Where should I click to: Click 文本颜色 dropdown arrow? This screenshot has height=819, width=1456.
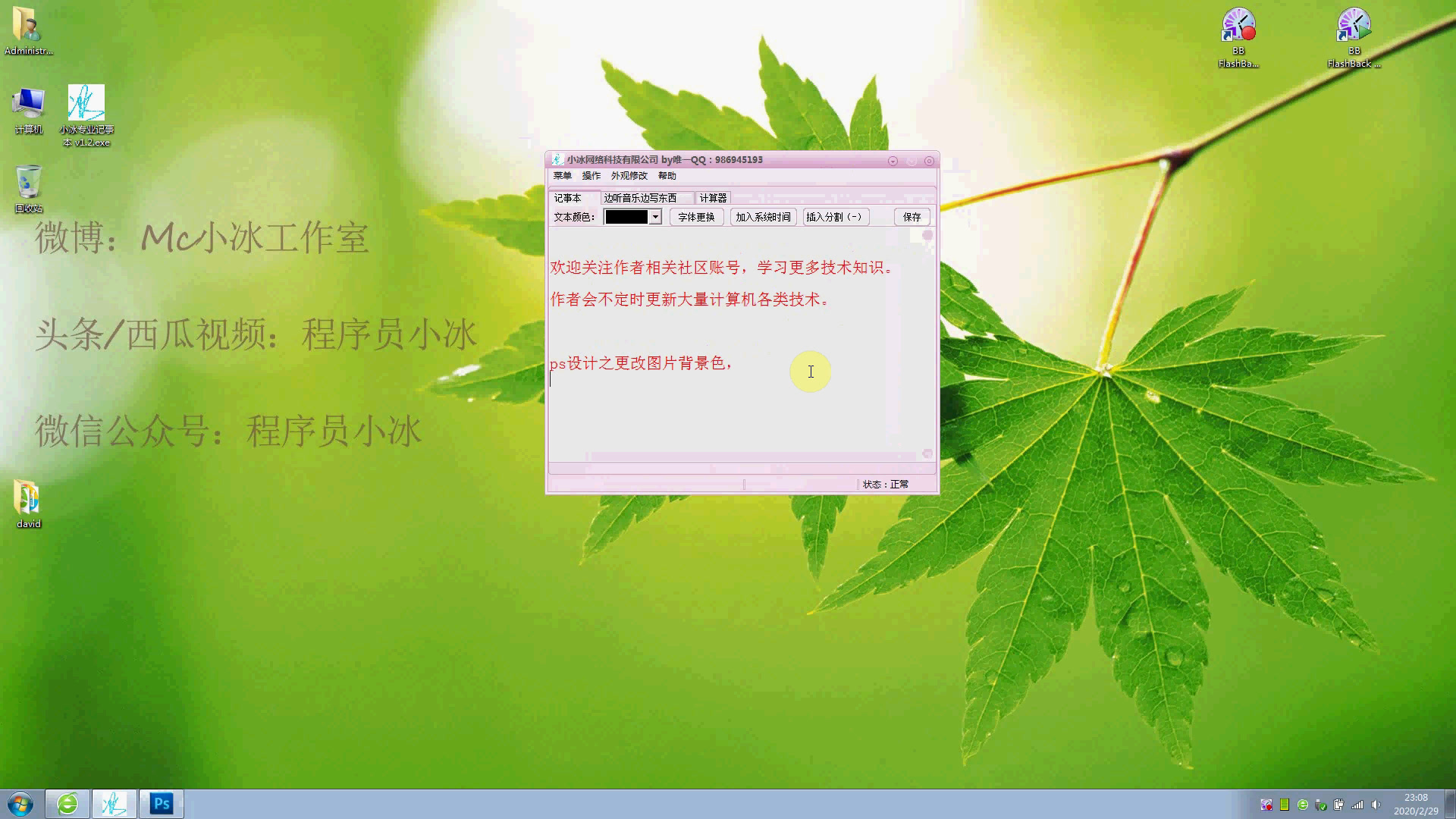click(655, 217)
